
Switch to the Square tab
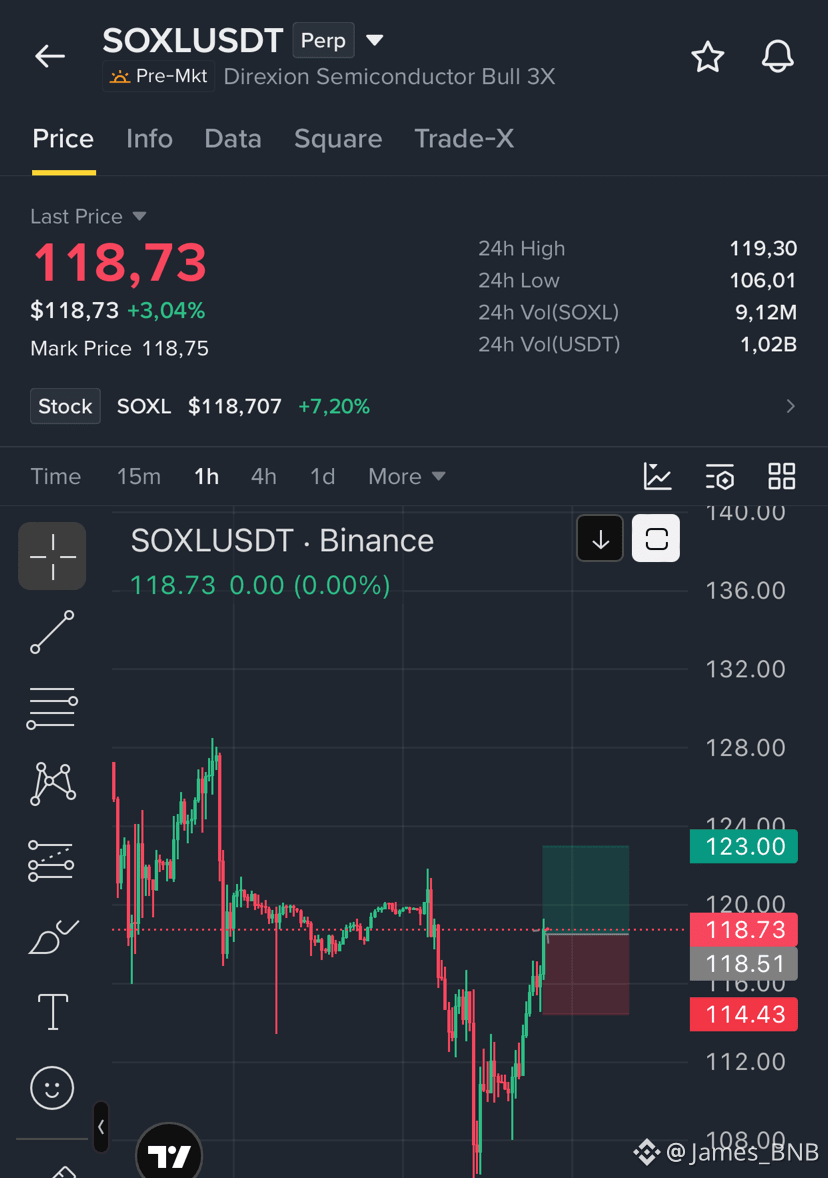click(338, 139)
